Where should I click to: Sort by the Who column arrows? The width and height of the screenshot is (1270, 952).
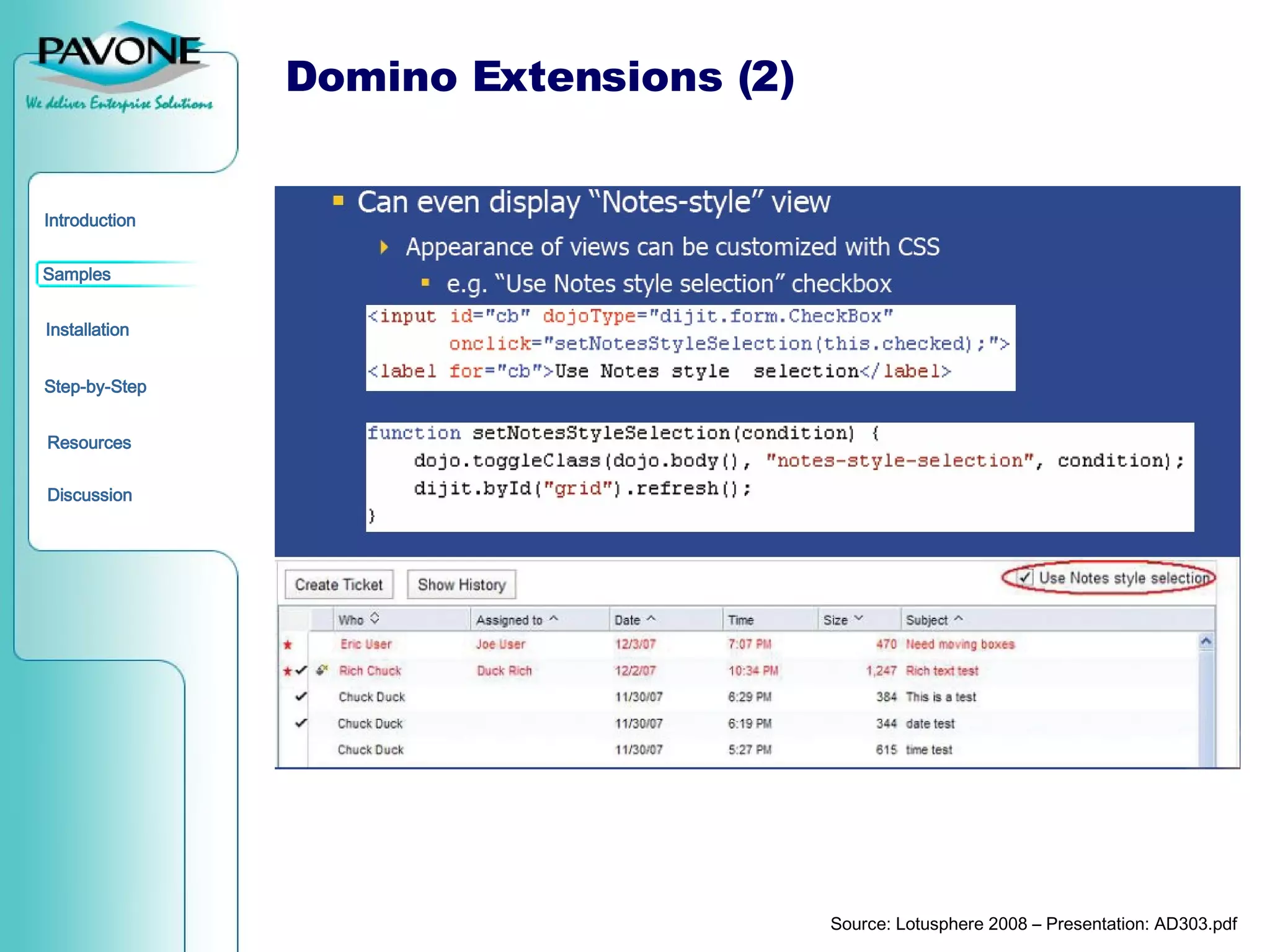click(375, 619)
